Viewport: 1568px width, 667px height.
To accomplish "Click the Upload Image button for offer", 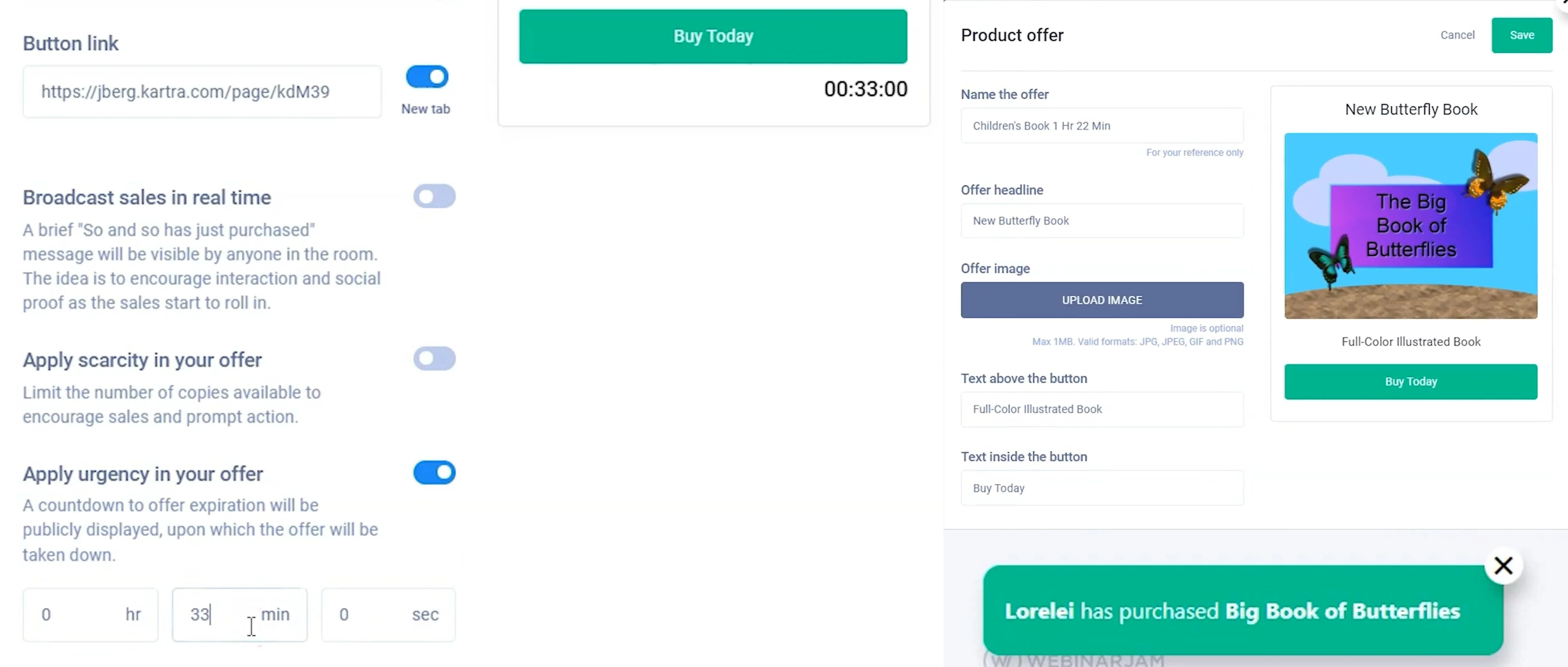I will [x=1101, y=300].
